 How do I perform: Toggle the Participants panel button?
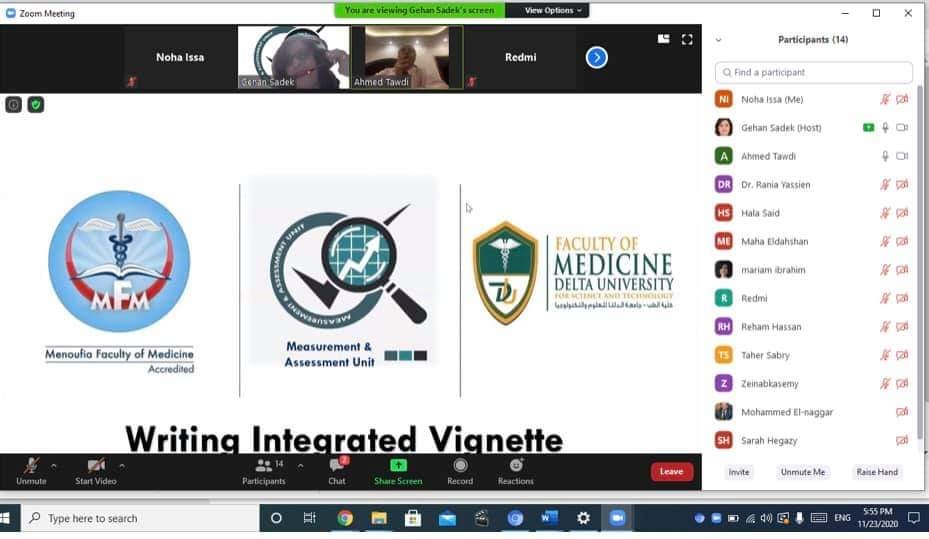[264, 471]
